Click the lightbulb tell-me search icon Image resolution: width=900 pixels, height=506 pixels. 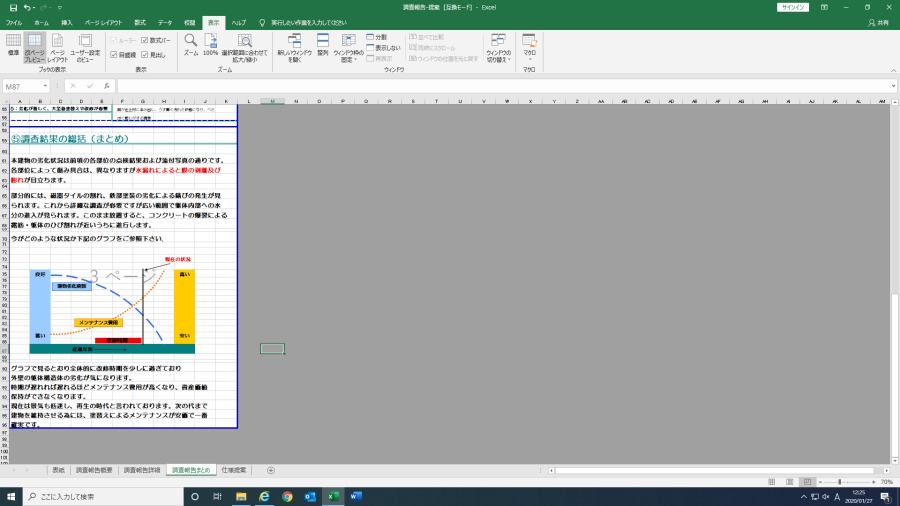click(262, 23)
